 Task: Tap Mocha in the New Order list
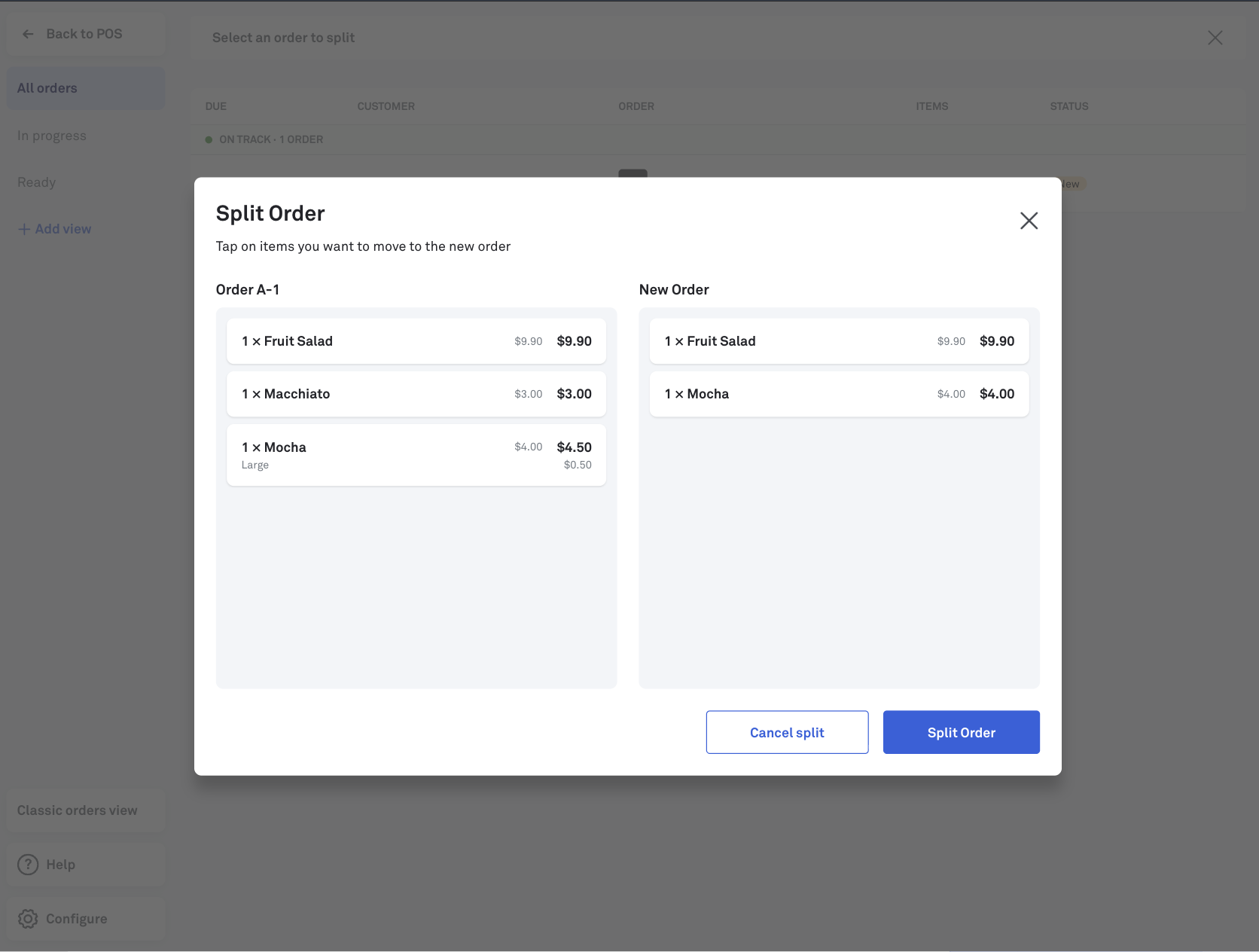click(x=839, y=394)
